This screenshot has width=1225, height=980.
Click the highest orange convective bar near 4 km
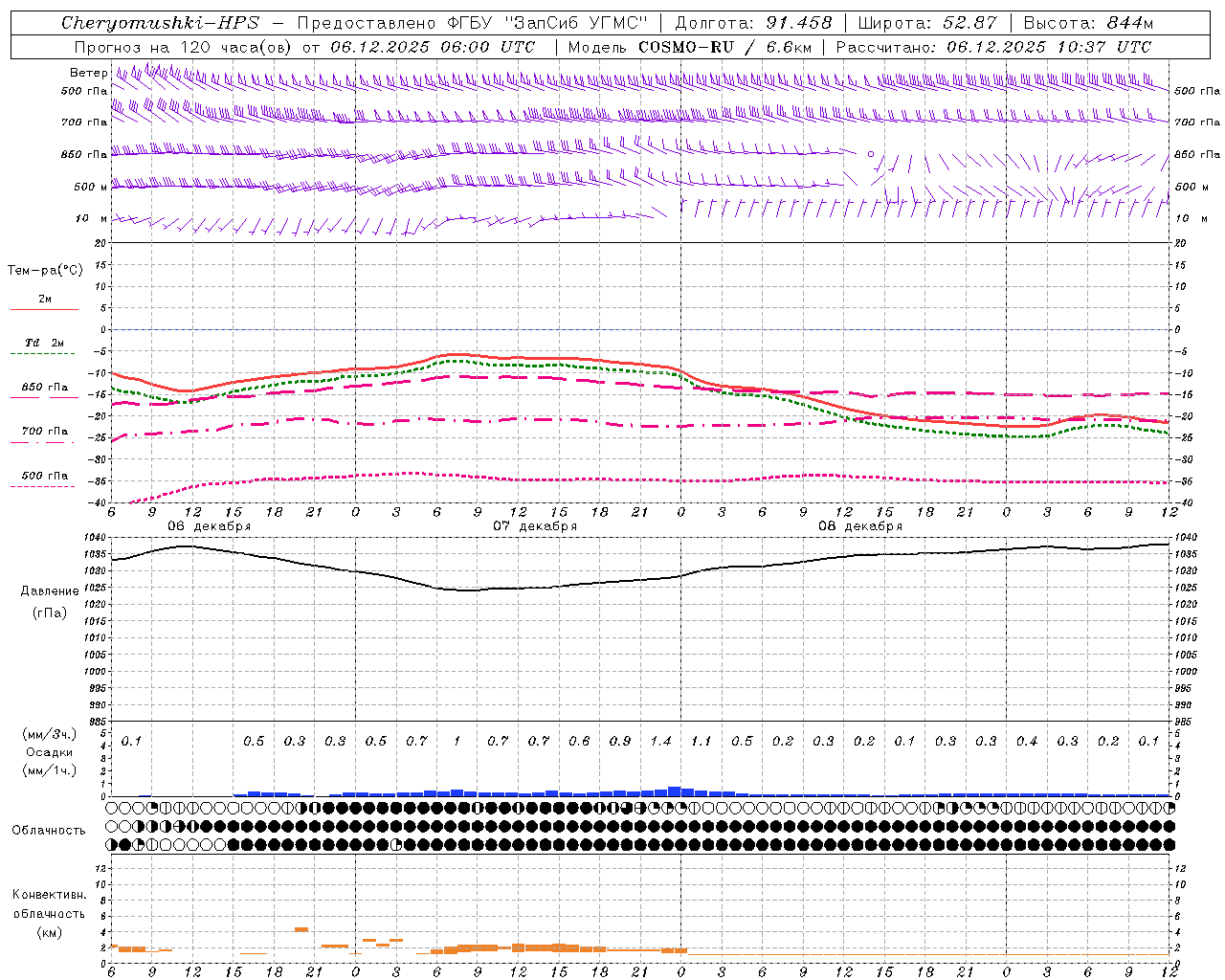click(301, 929)
